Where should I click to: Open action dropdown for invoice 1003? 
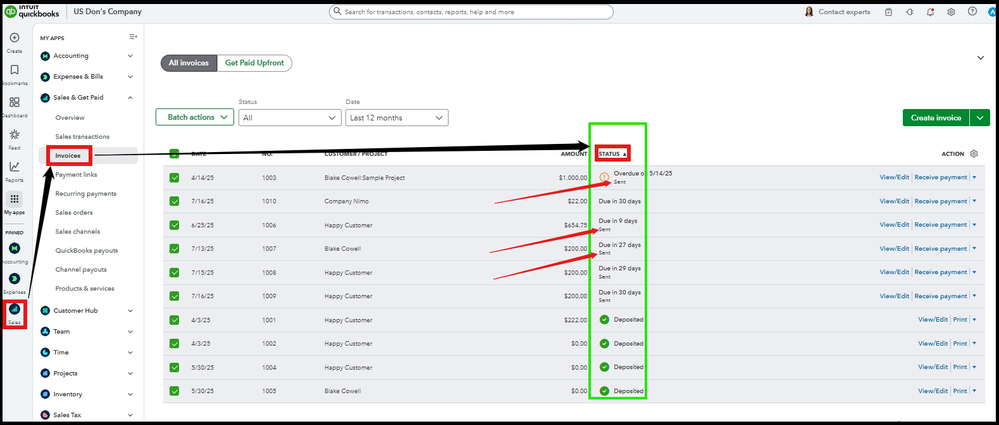coord(974,178)
